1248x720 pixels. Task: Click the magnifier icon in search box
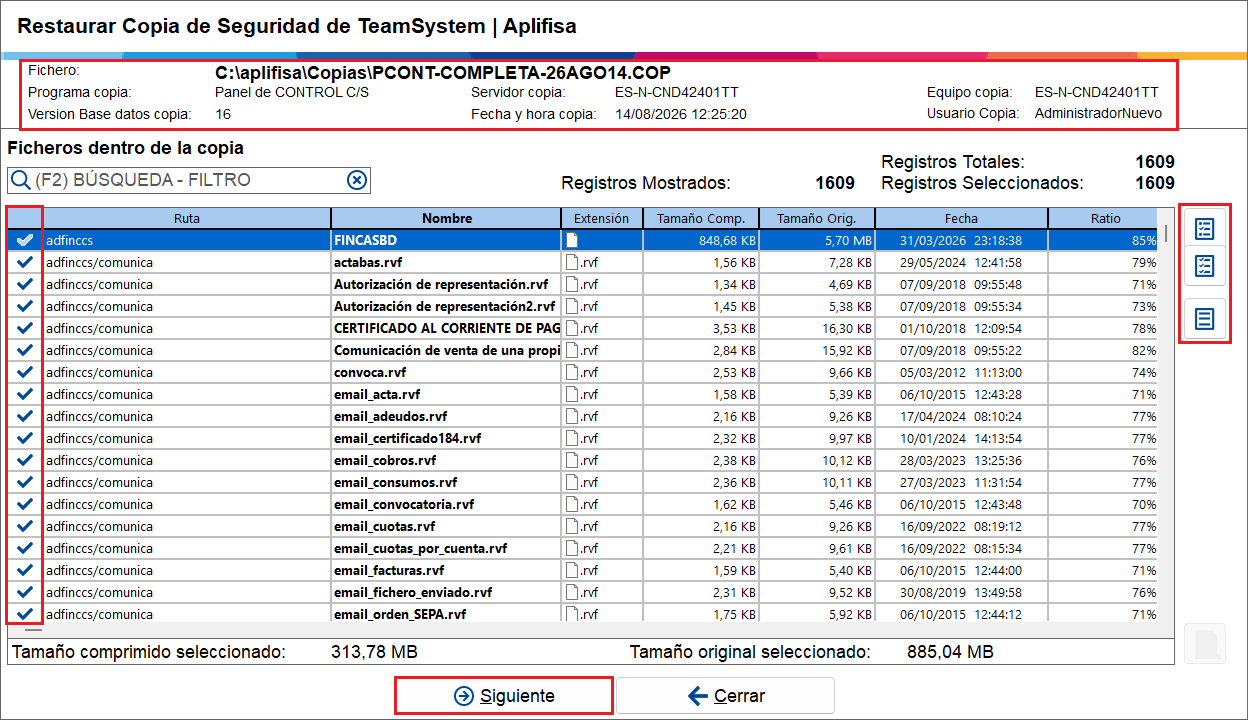click(x=20, y=180)
